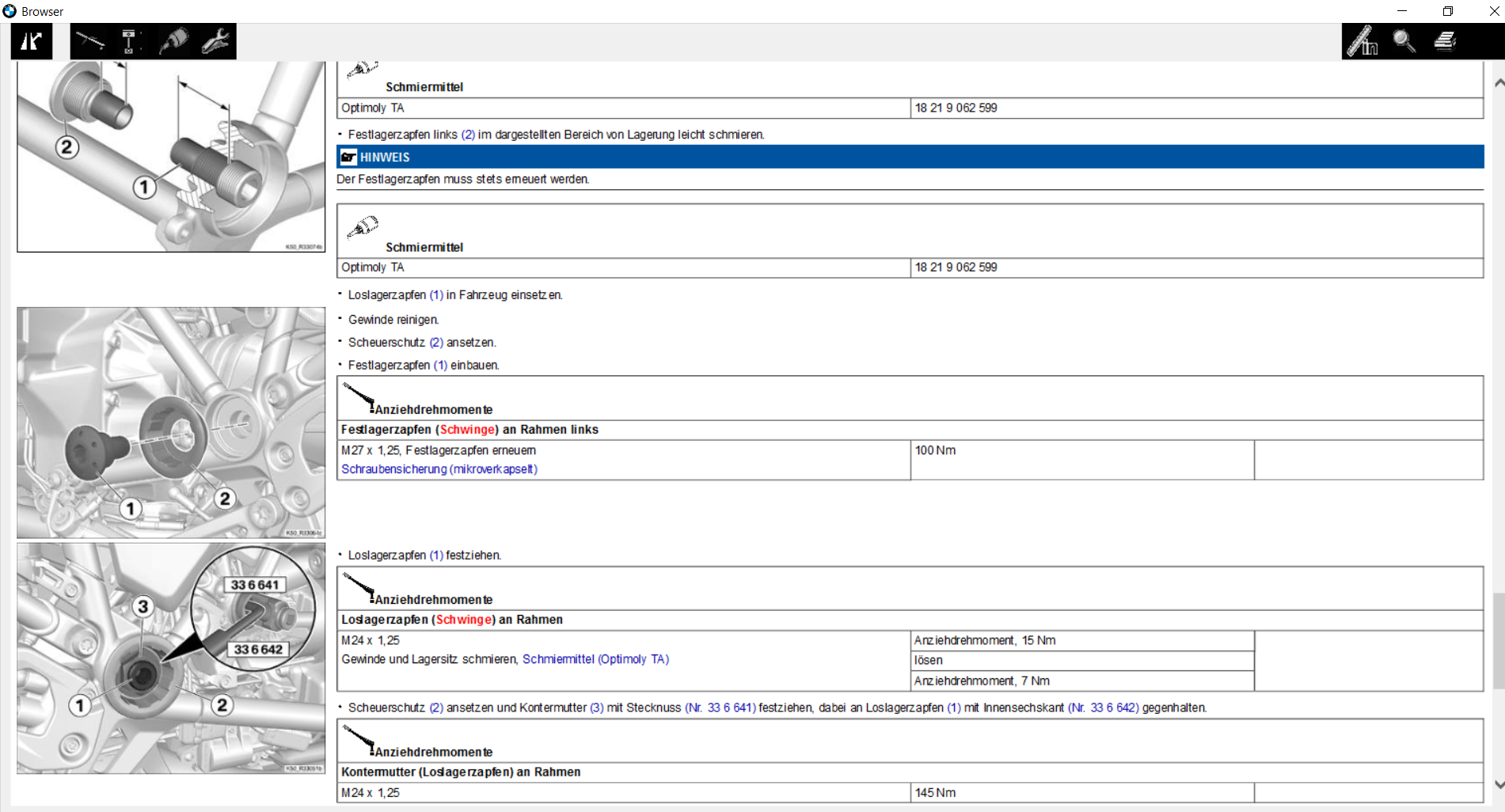Screen dimensions: 1505x812
Task: Click the special tool Nr. 33 6 641 link
Action: pyautogui.click(x=720, y=708)
